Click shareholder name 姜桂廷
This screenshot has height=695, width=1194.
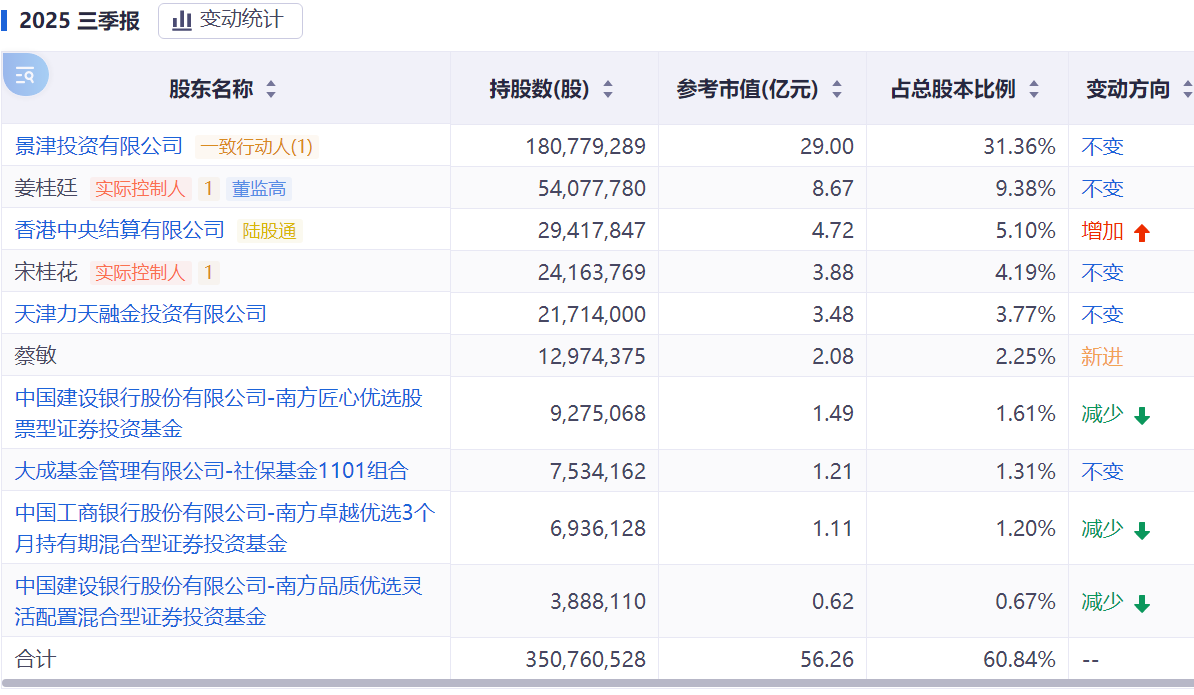pos(46,187)
